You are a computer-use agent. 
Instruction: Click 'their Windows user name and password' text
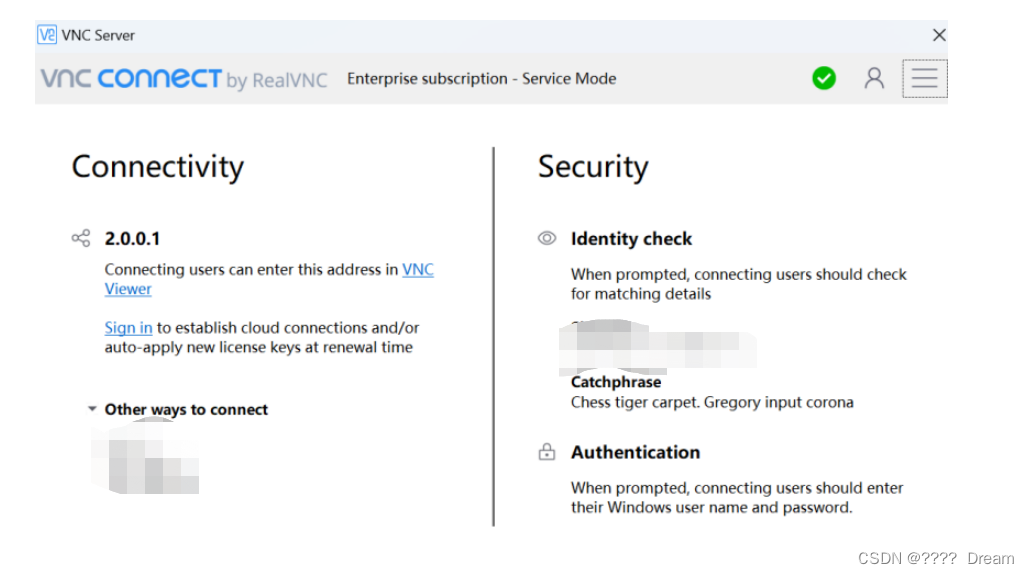[711, 507]
